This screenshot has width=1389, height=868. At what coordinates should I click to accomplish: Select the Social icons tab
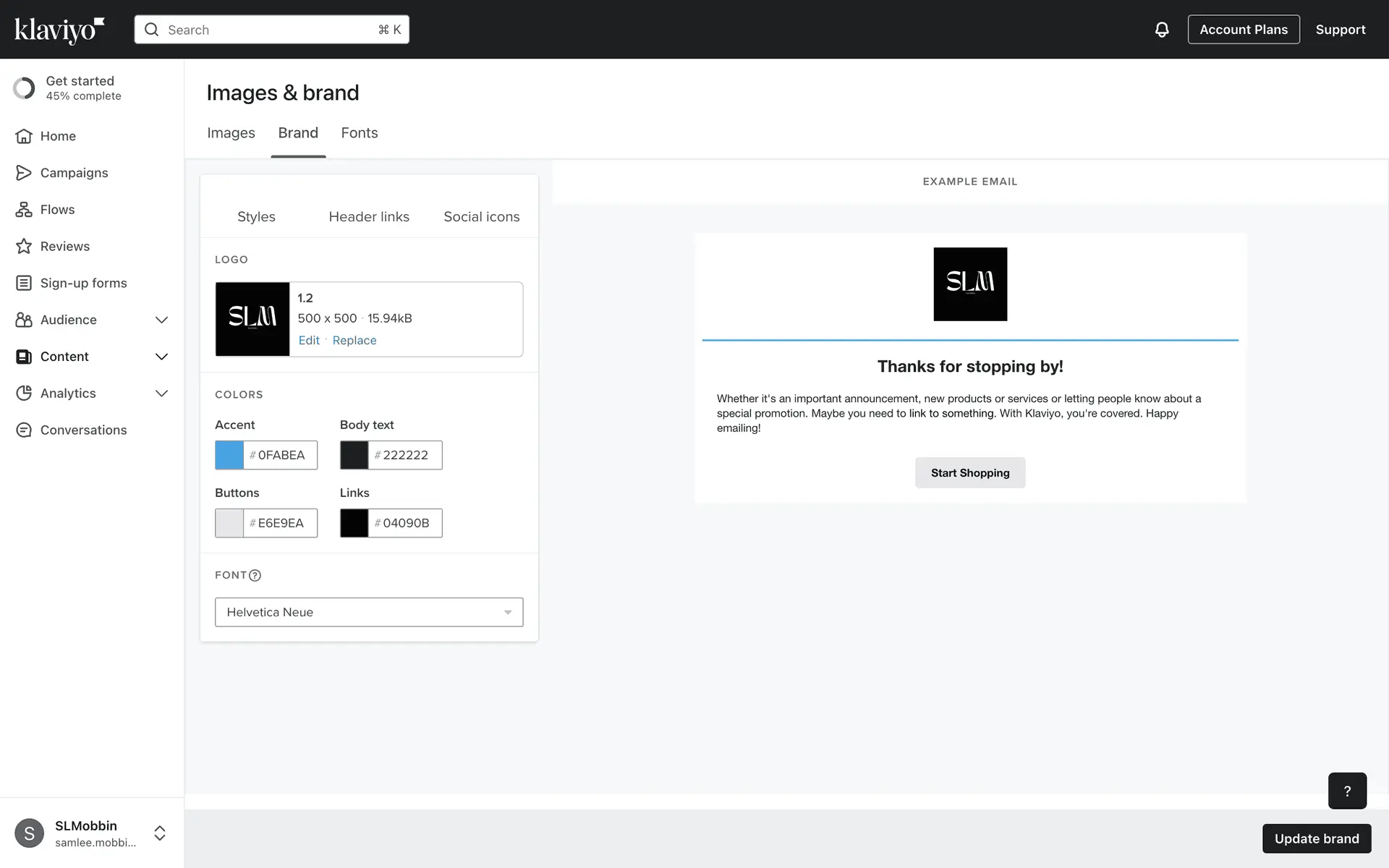click(481, 217)
